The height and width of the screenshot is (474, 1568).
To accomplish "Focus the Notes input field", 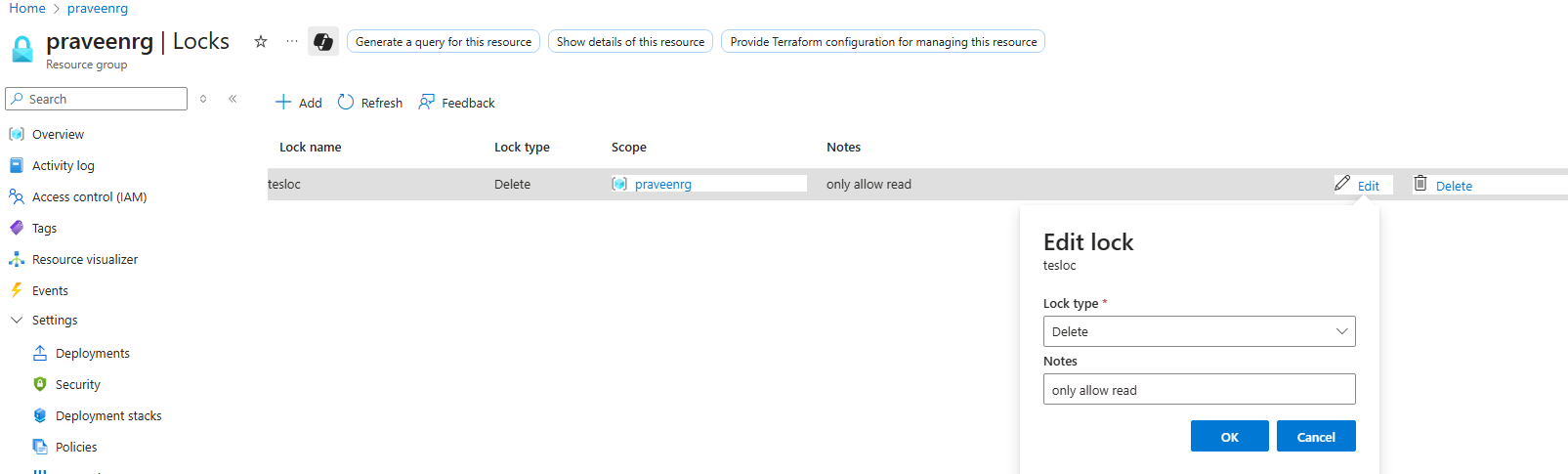I will coord(1199,389).
